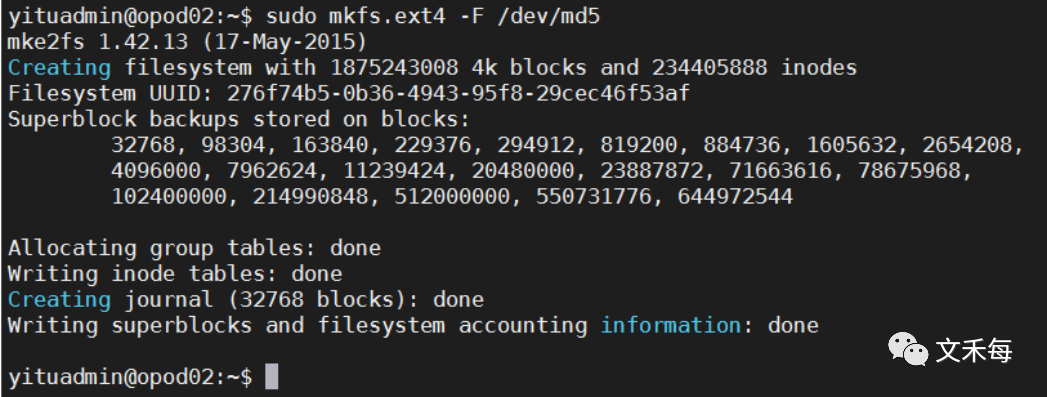Click the Allocating group tables line
This screenshot has width=1047, height=397.
tap(194, 248)
